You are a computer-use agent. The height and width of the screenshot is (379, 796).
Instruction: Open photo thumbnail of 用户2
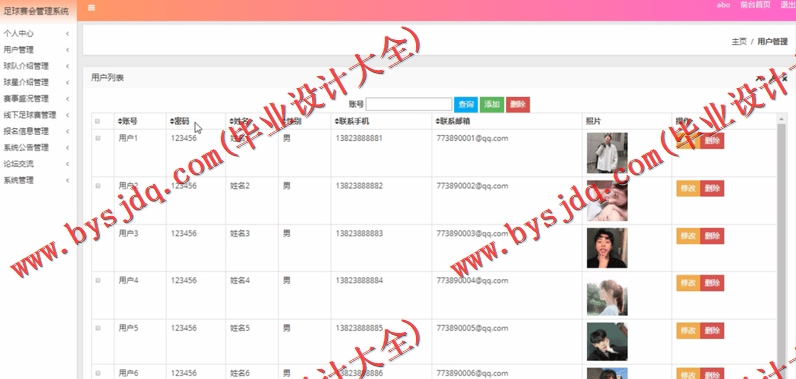point(607,200)
